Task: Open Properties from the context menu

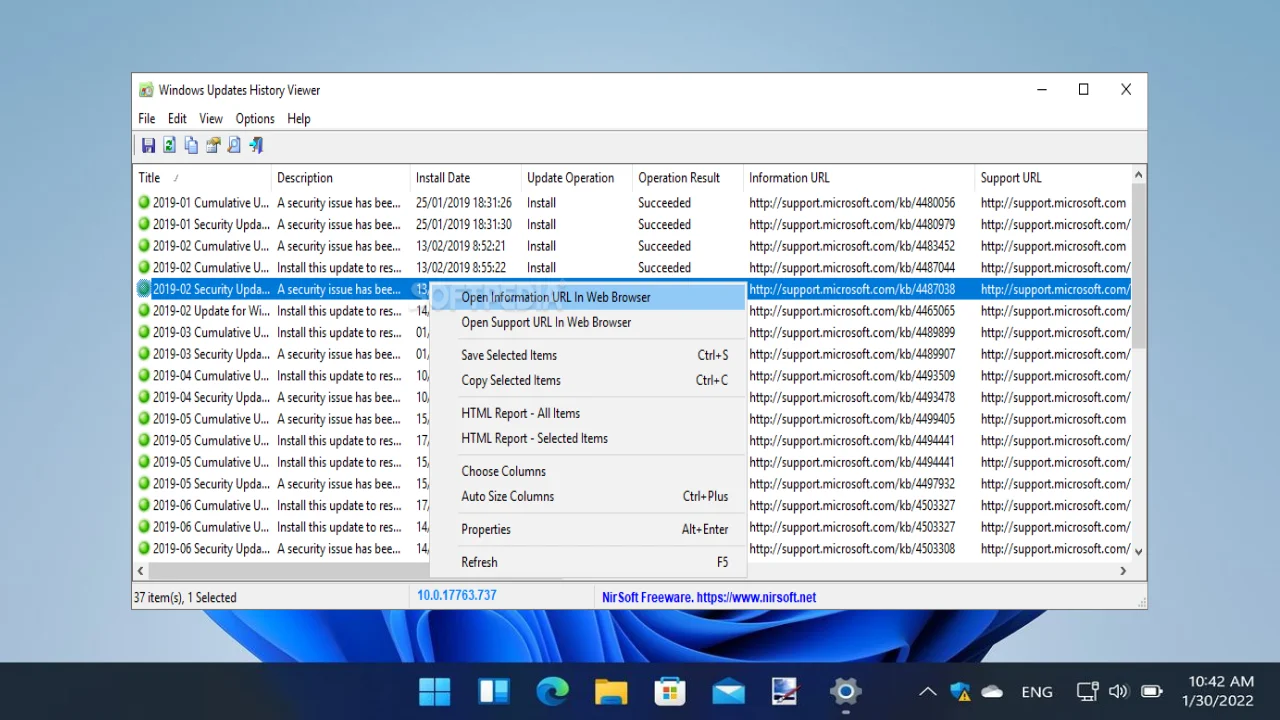Action: pos(588,529)
